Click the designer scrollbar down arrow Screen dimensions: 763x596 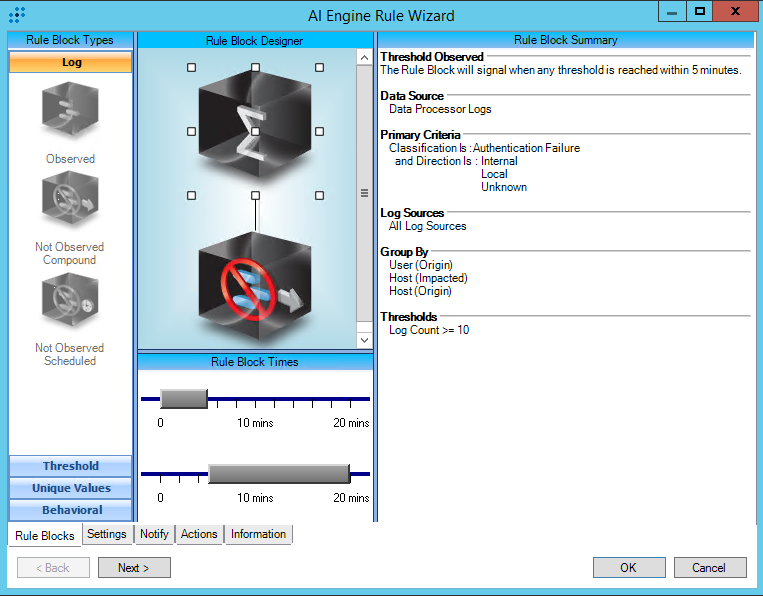364,340
